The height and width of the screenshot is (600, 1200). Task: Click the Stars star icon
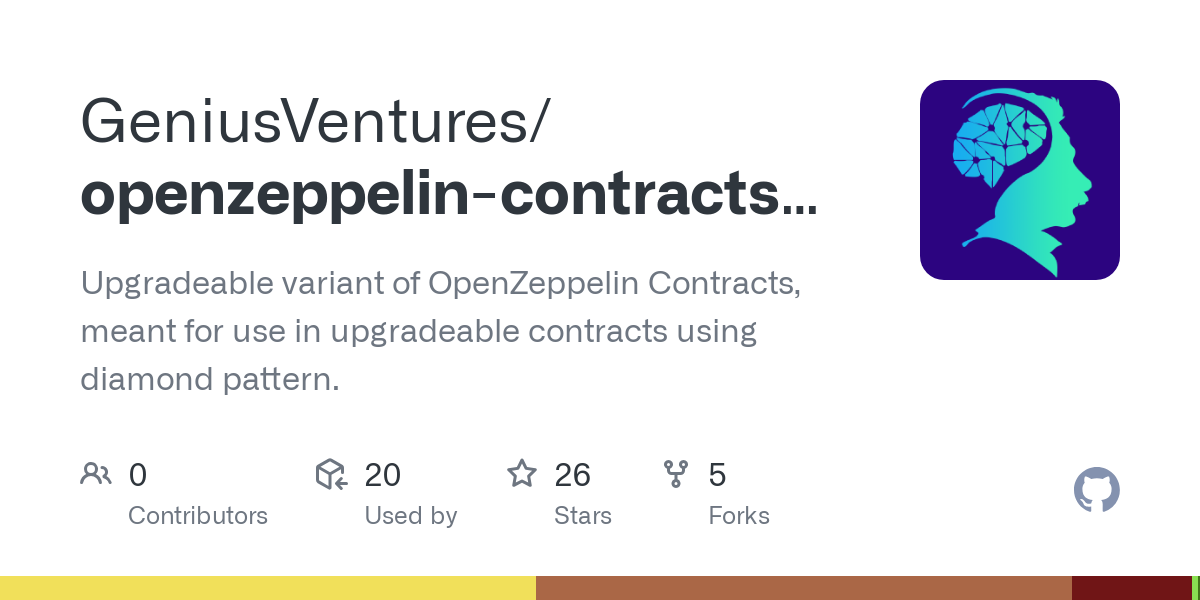pos(522,473)
